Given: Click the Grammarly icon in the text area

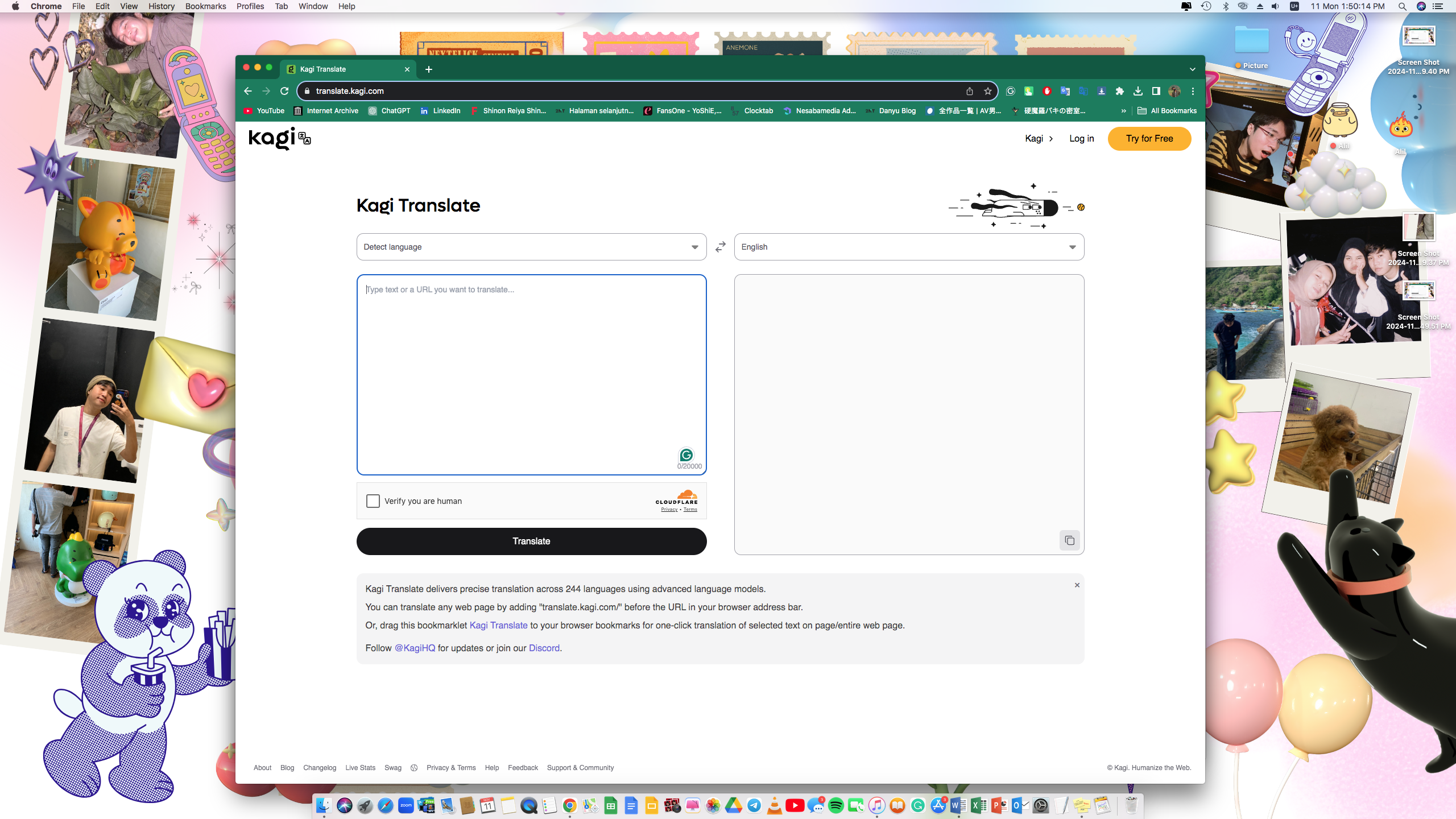Looking at the screenshot, I should [x=686, y=455].
